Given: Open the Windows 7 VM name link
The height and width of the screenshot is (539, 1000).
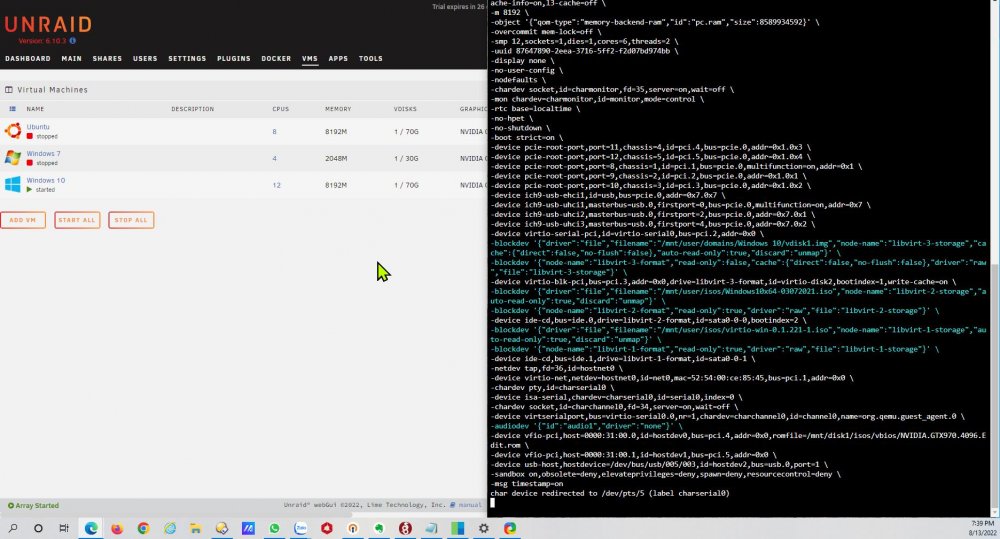Looking at the screenshot, I should coord(43,154).
